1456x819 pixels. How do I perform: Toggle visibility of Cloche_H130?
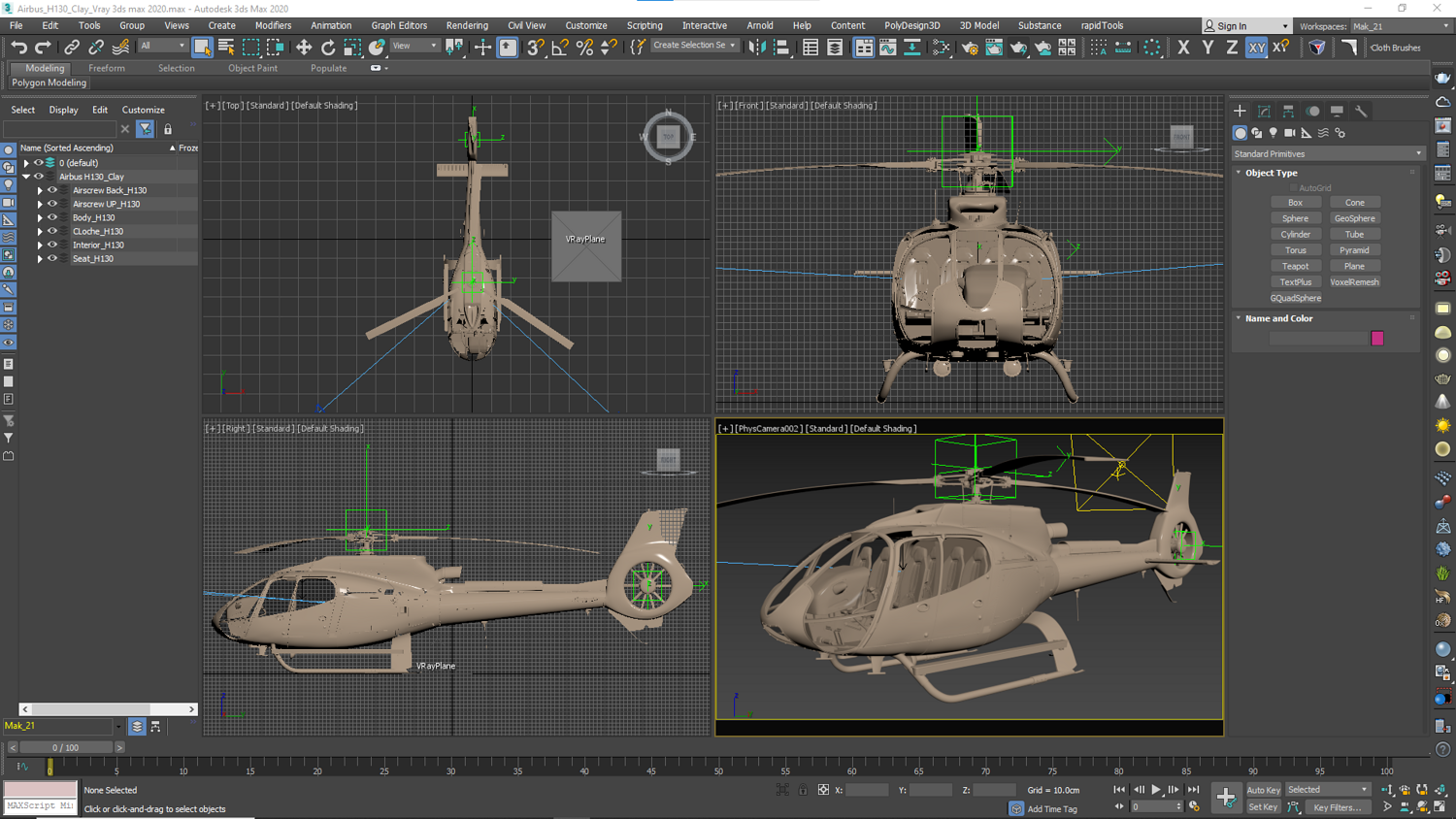pyautogui.click(x=52, y=231)
